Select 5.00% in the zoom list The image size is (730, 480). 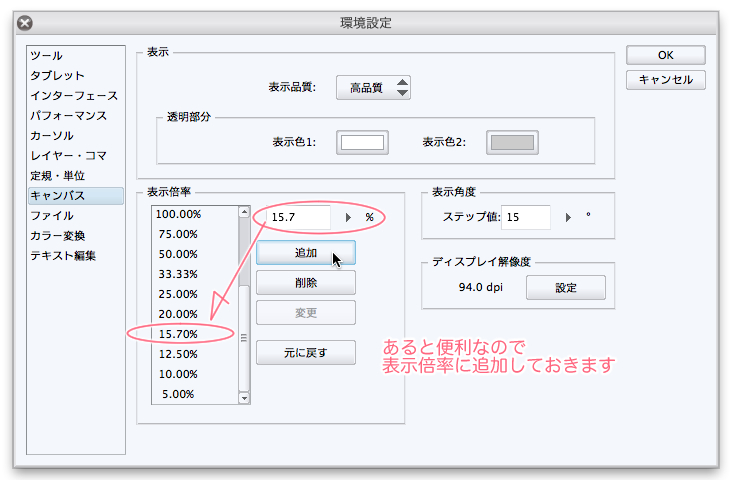[195, 394]
